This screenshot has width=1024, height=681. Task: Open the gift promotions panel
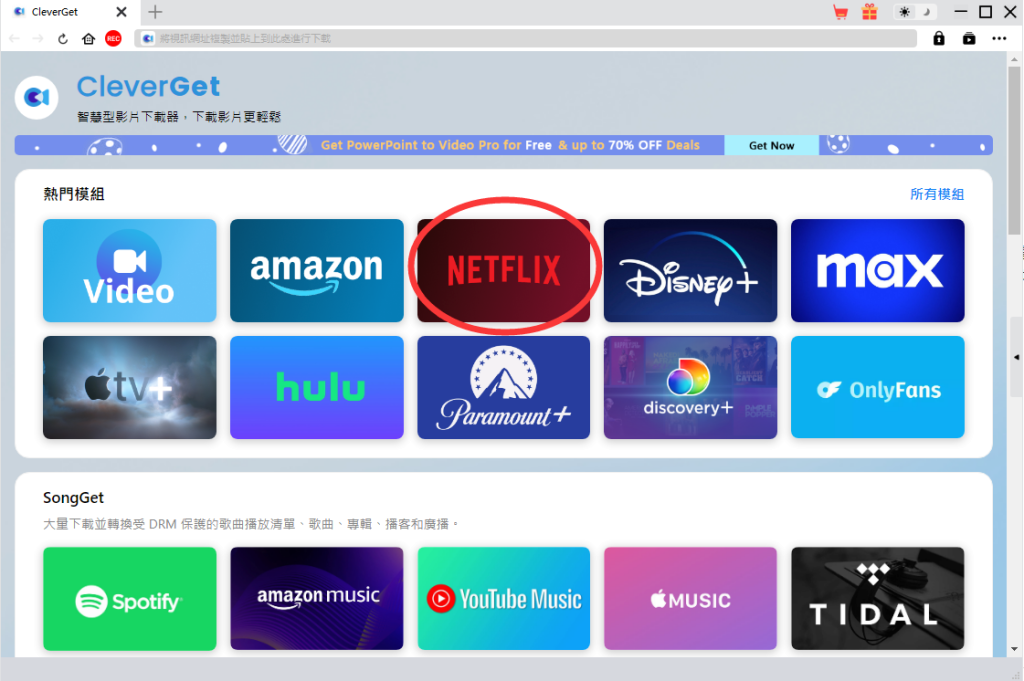[x=868, y=12]
